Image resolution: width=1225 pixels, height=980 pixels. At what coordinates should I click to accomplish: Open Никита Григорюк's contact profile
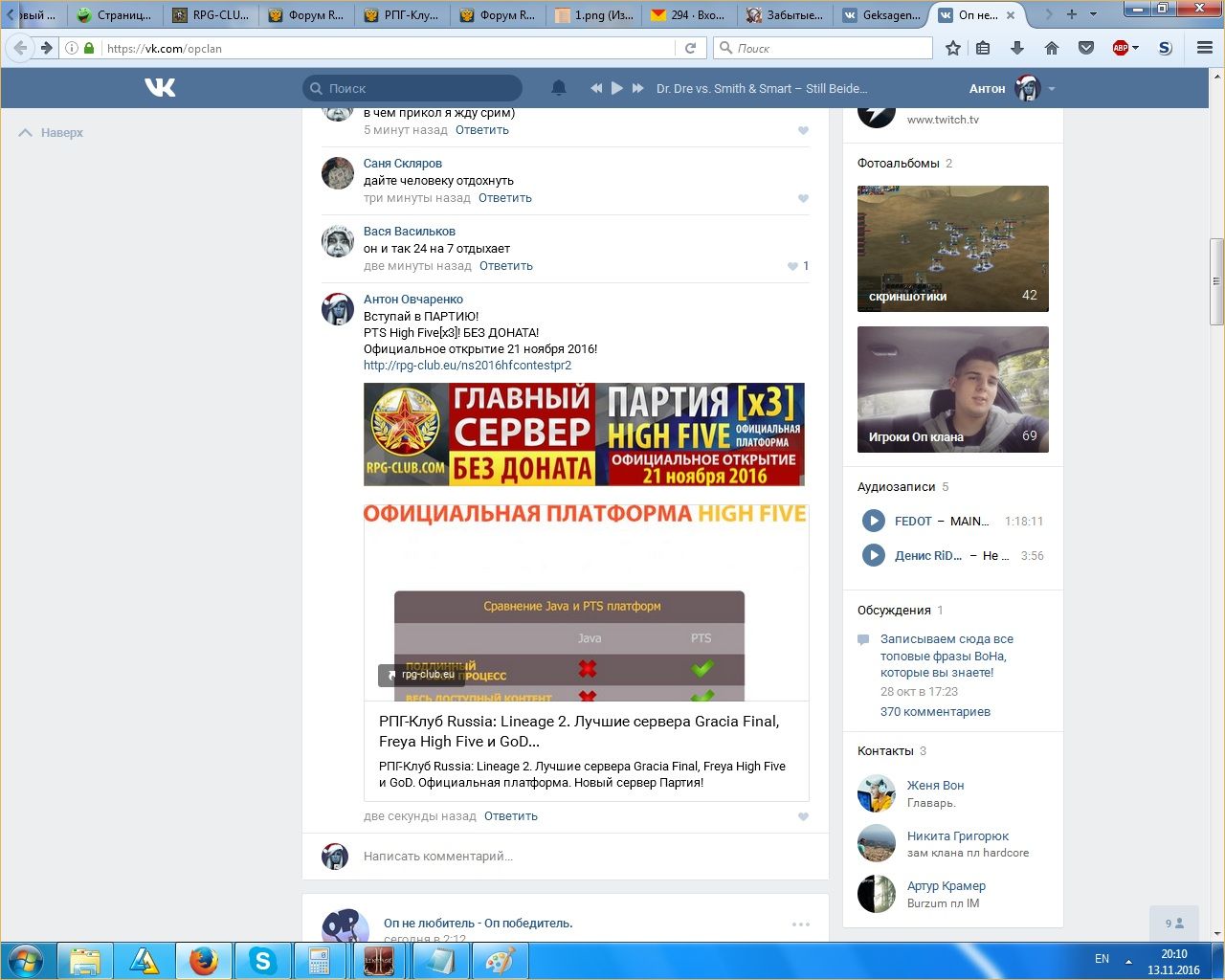pyautogui.click(x=958, y=836)
